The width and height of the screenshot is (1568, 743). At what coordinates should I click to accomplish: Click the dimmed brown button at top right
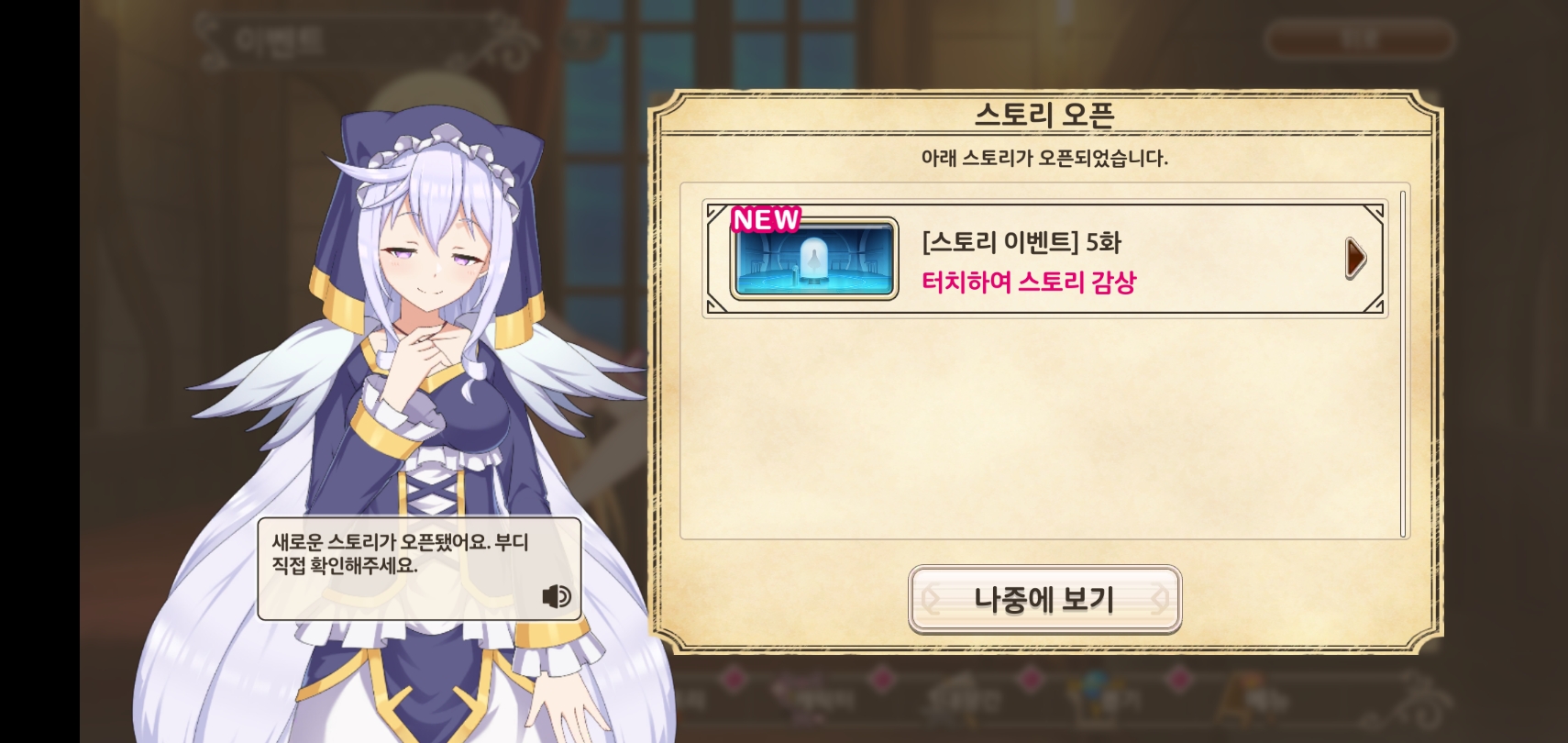[1360, 39]
